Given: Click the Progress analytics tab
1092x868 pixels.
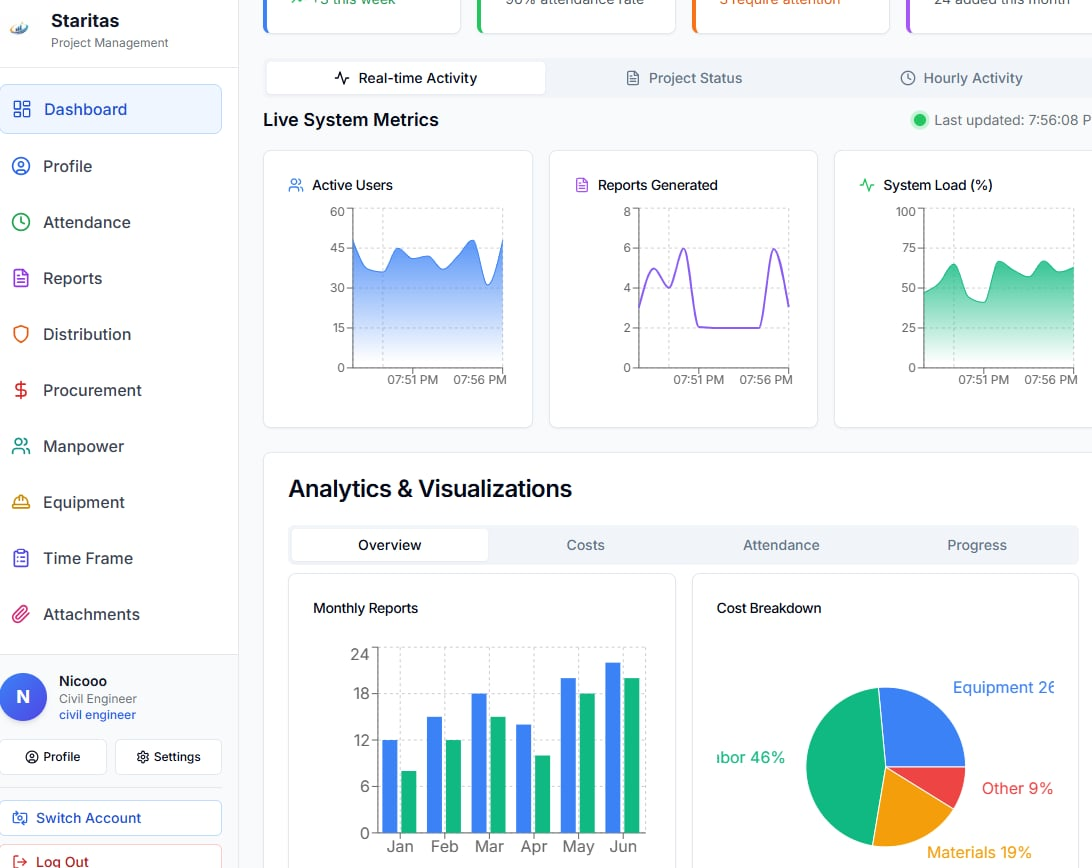Looking at the screenshot, I should 976,545.
